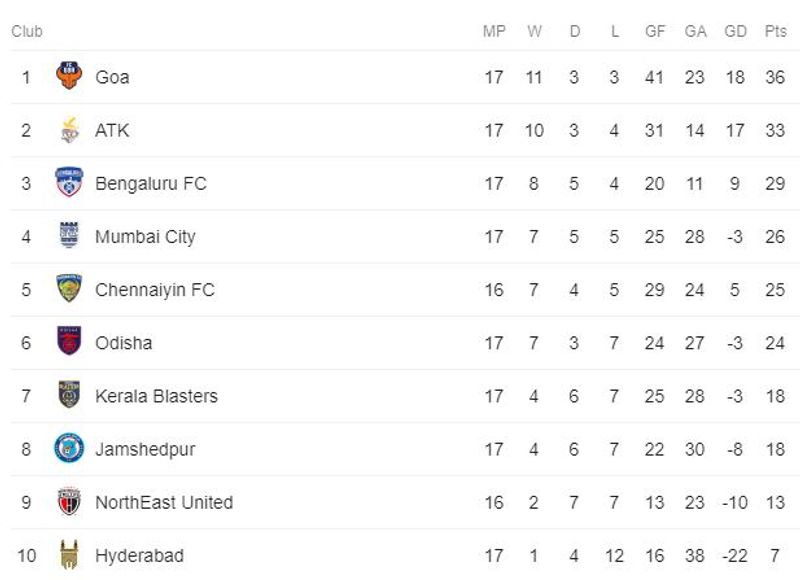Image resolution: width=800 pixels, height=580 pixels.
Task: Click the Jamshedpur club crest
Action: point(69,448)
